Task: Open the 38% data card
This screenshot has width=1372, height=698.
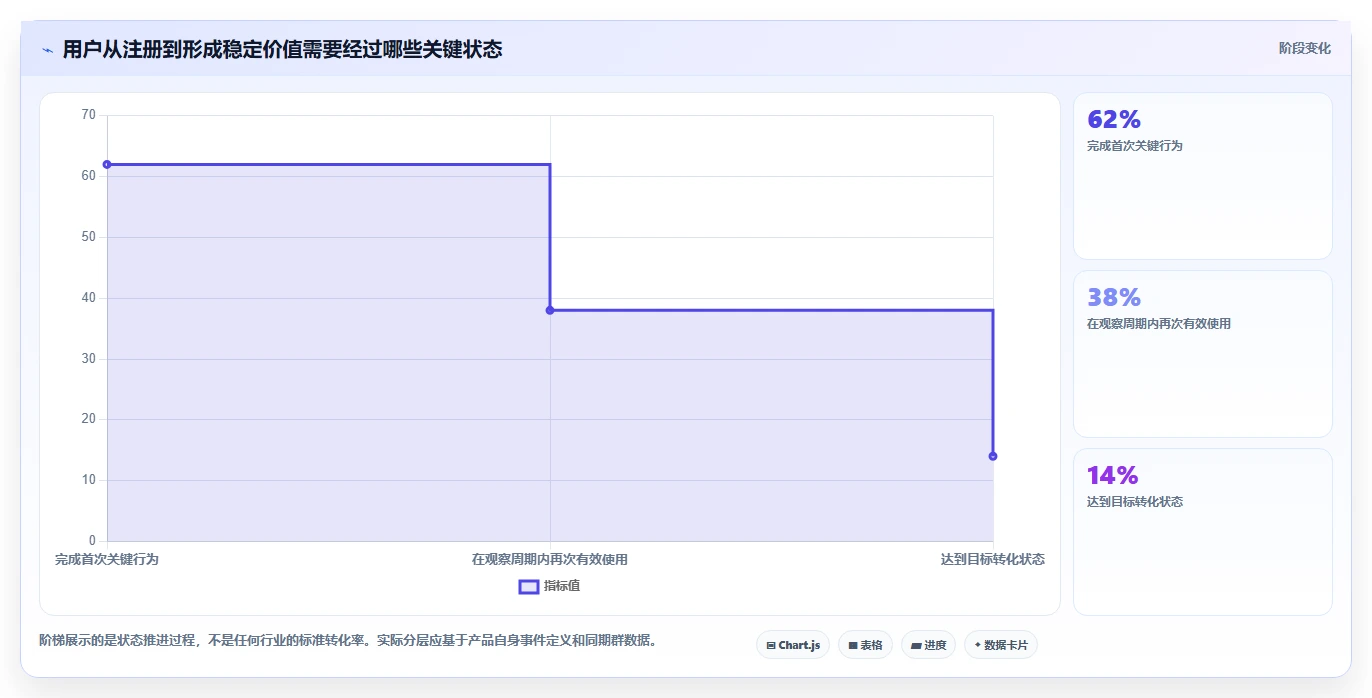Action: pos(1202,354)
